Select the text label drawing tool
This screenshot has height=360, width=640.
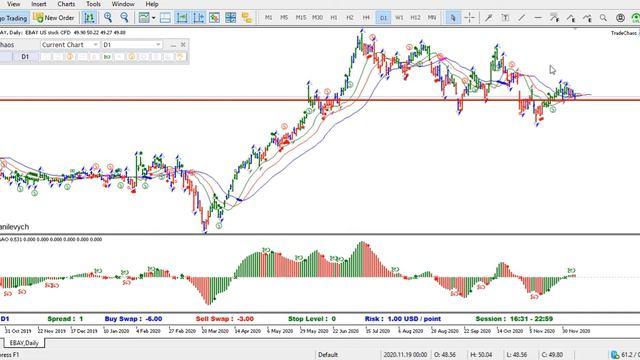pyautogui.click(x=505, y=18)
